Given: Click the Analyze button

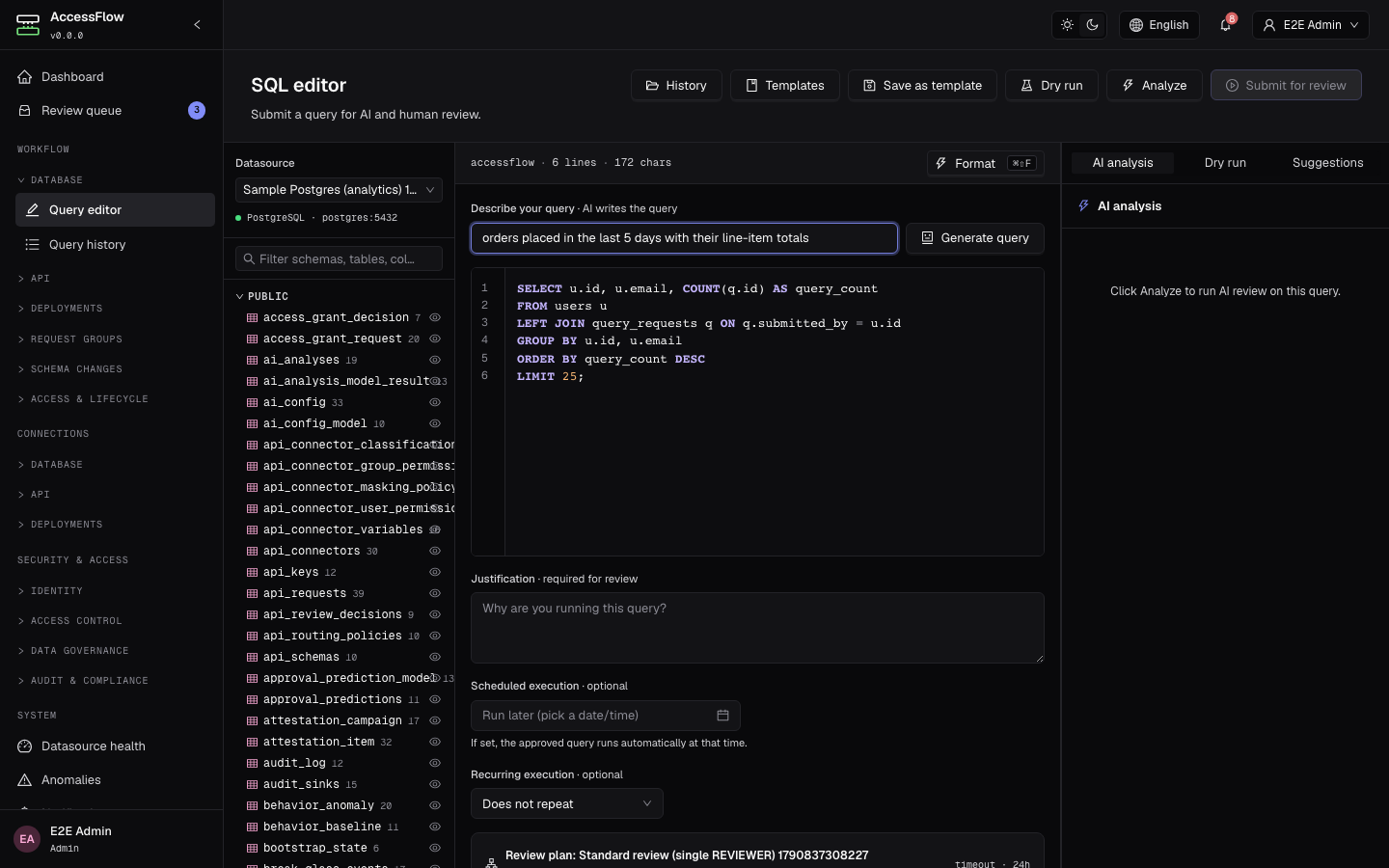Looking at the screenshot, I should (x=1154, y=85).
